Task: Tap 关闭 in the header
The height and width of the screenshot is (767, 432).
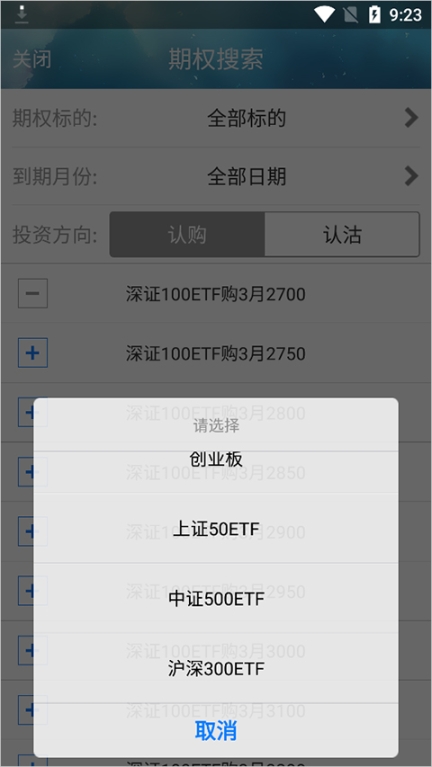Action: click(32, 59)
